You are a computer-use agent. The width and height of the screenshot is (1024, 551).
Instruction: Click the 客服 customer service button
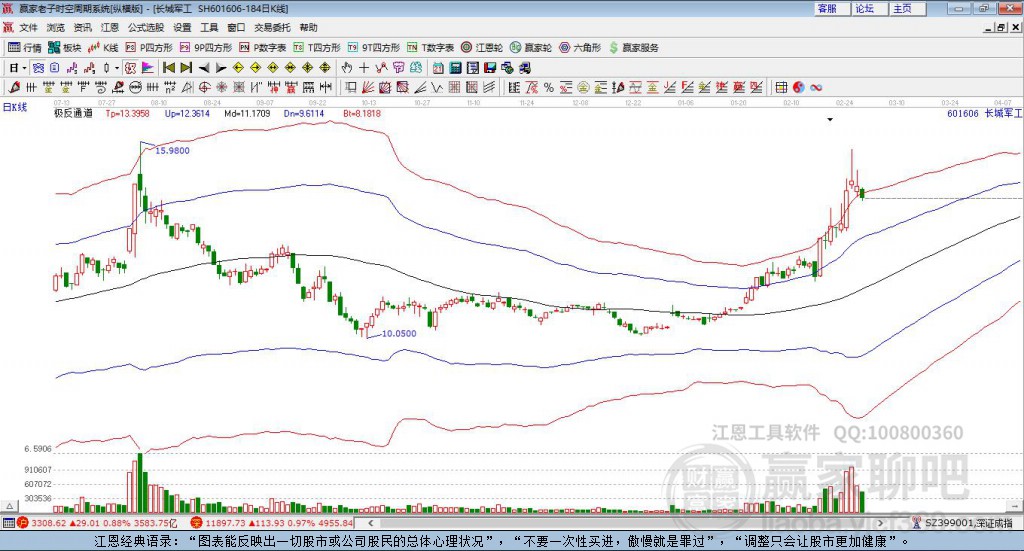pos(832,8)
